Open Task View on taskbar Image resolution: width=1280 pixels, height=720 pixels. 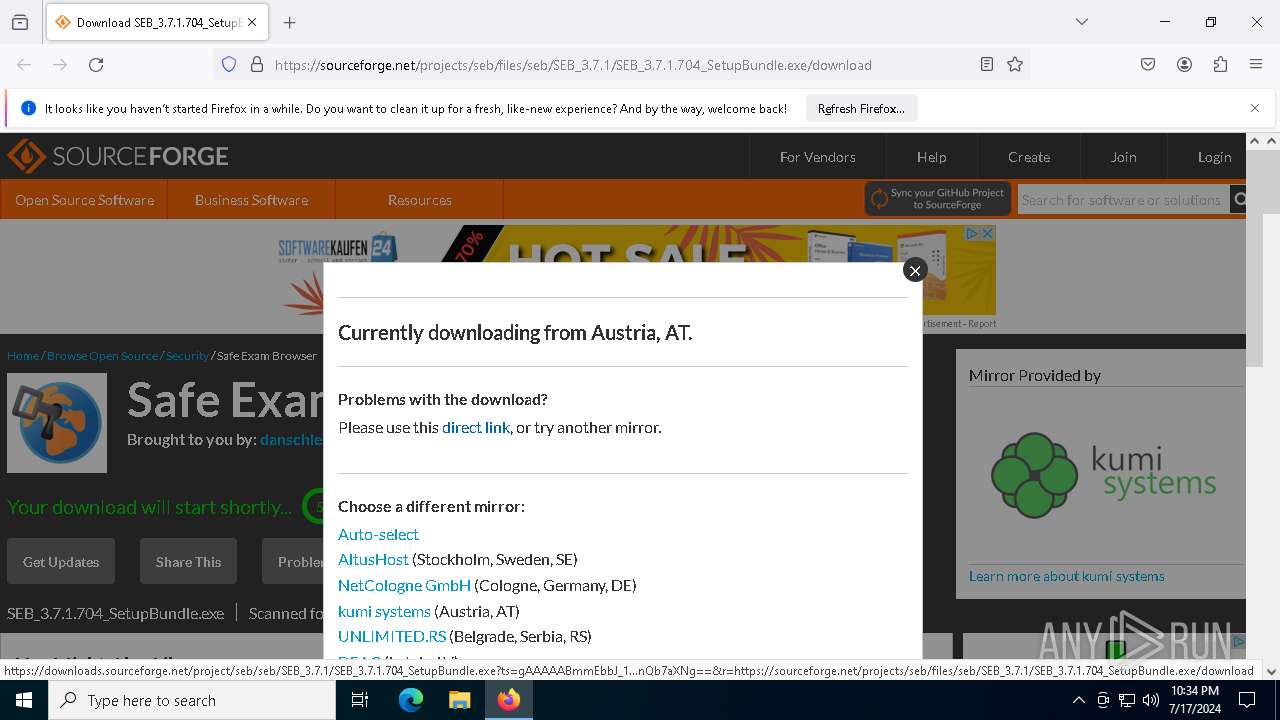click(x=361, y=700)
